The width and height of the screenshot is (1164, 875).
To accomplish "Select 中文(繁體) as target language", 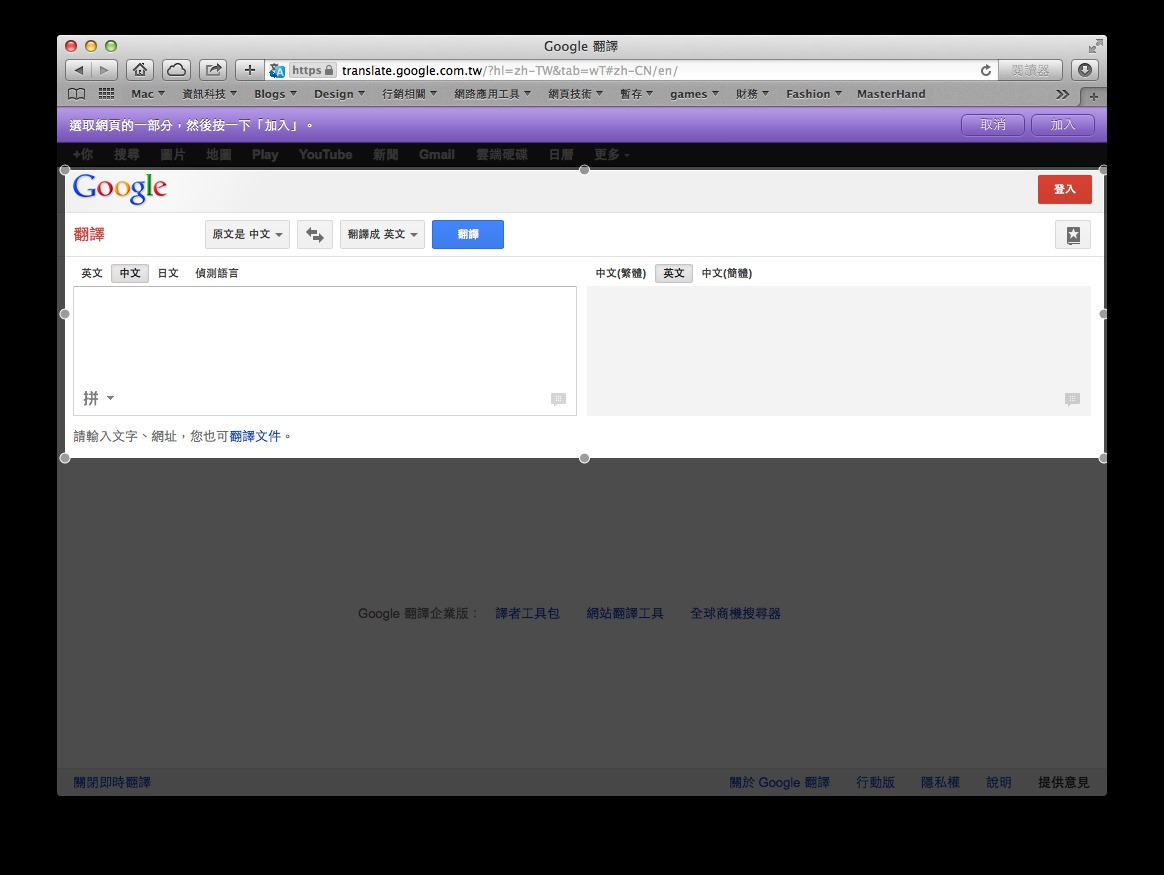I will pyautogui.click(x=621, y=273).
